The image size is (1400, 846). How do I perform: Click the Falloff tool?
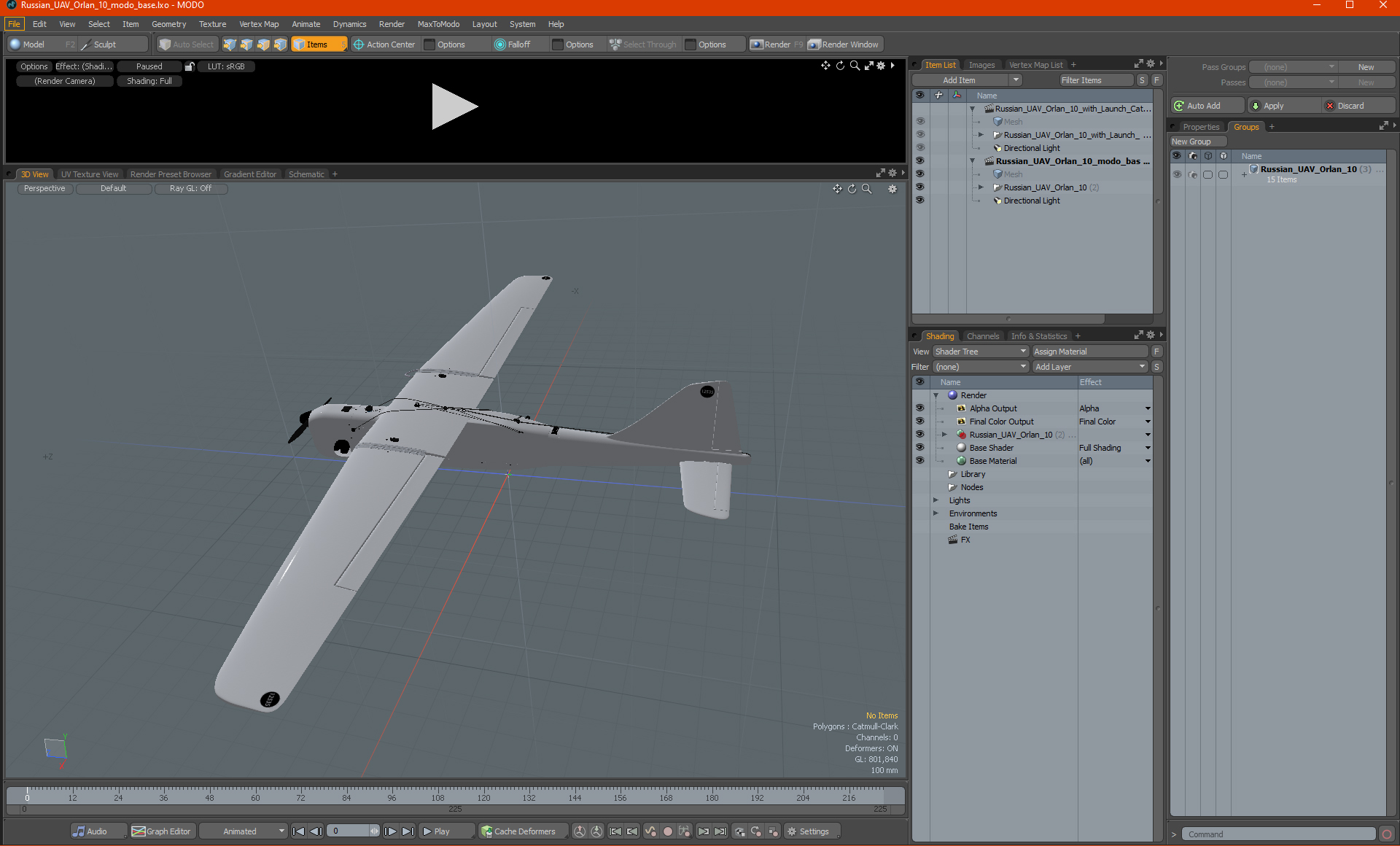513,44
